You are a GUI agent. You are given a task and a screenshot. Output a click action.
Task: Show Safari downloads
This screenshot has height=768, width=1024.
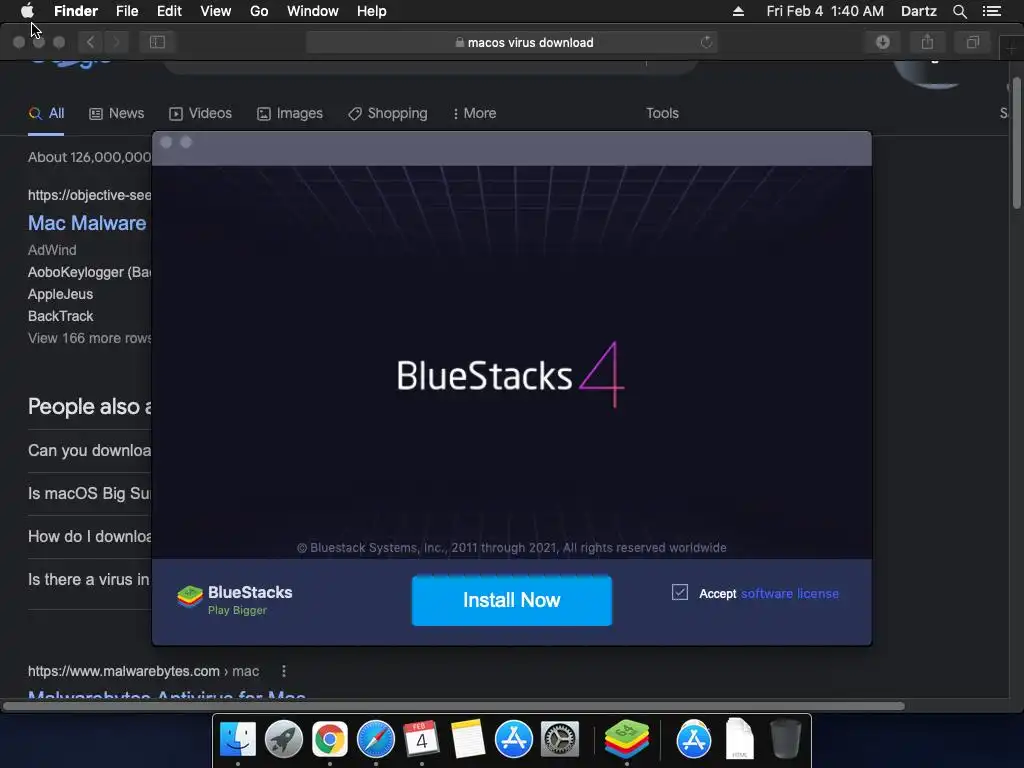coord(883,42)
